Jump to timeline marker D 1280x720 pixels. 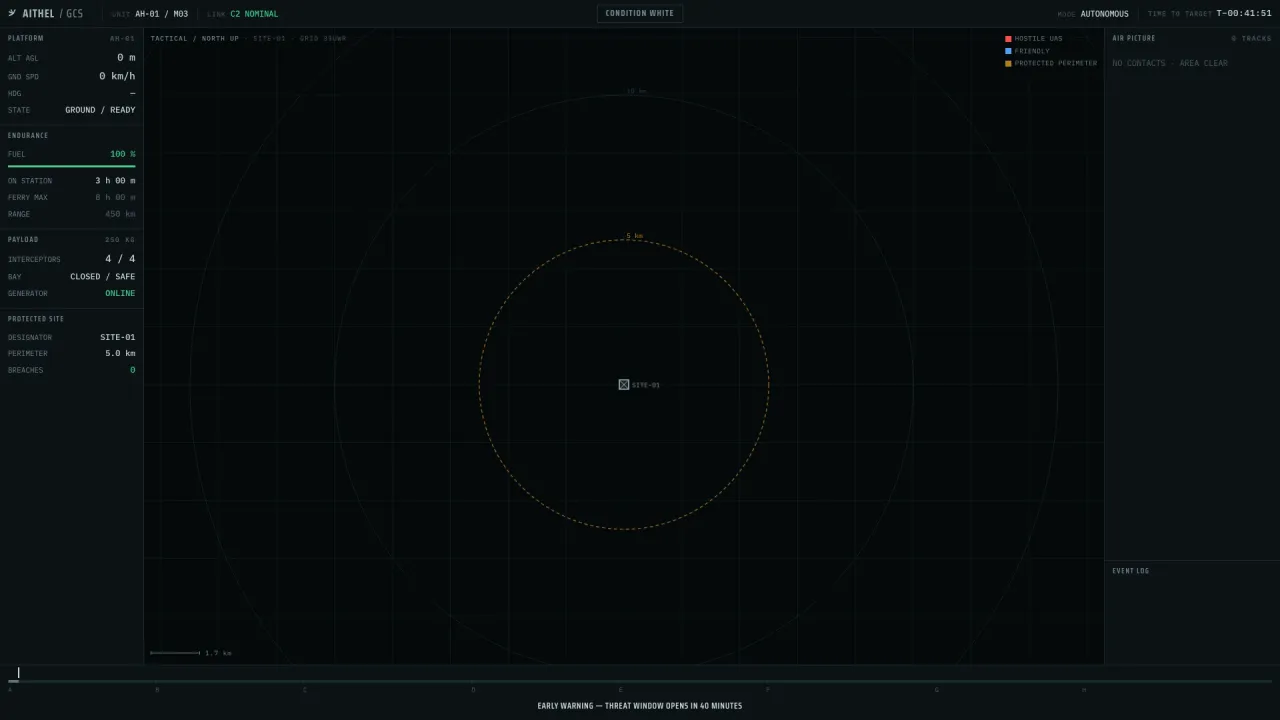tap(473, 689)
